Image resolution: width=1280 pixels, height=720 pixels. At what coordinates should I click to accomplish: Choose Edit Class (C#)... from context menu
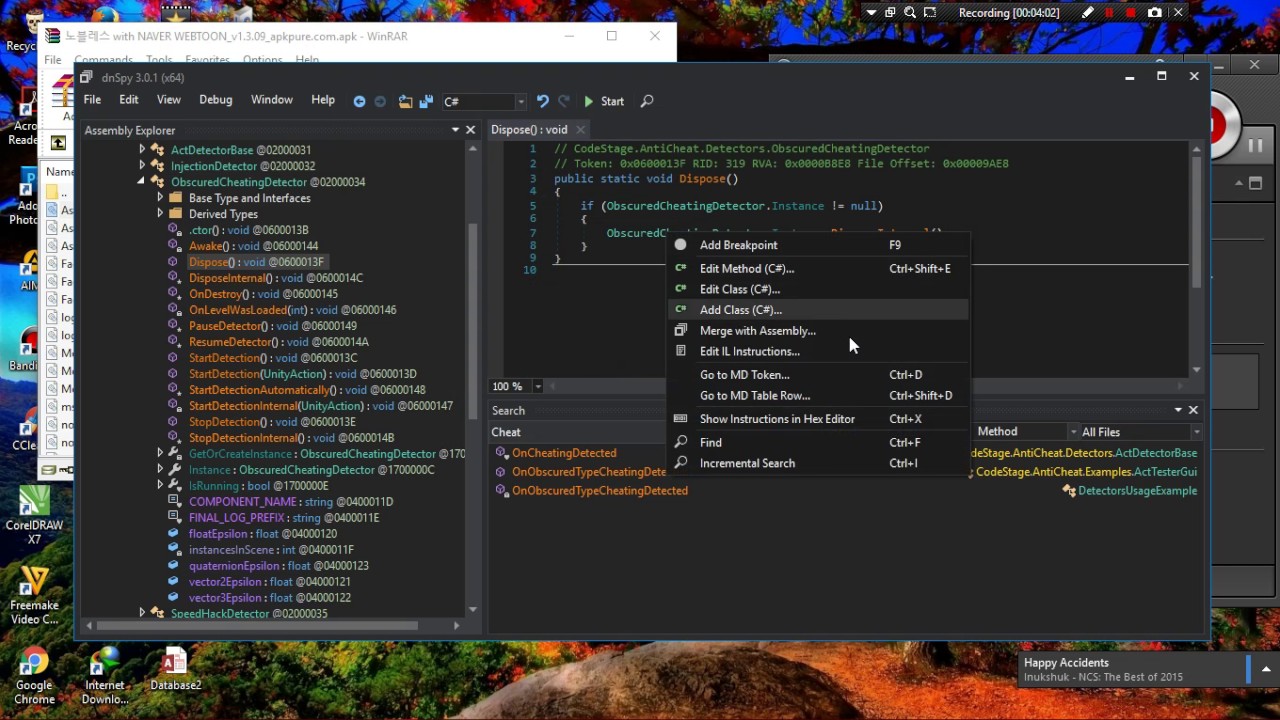pyautogui.click(x=818, y=289)
